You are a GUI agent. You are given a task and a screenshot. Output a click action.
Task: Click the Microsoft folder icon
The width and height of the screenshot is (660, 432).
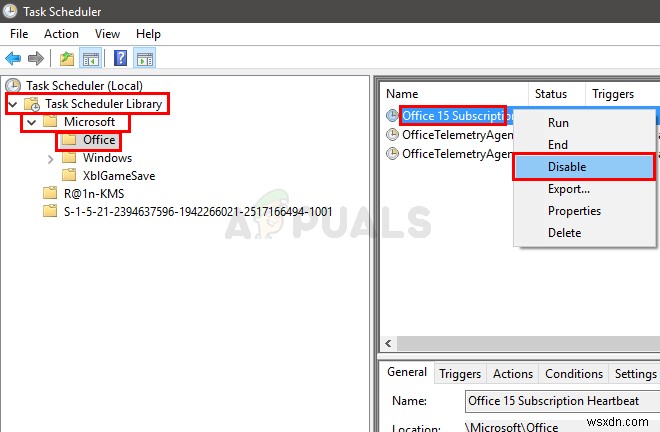(x=50, y=122)
